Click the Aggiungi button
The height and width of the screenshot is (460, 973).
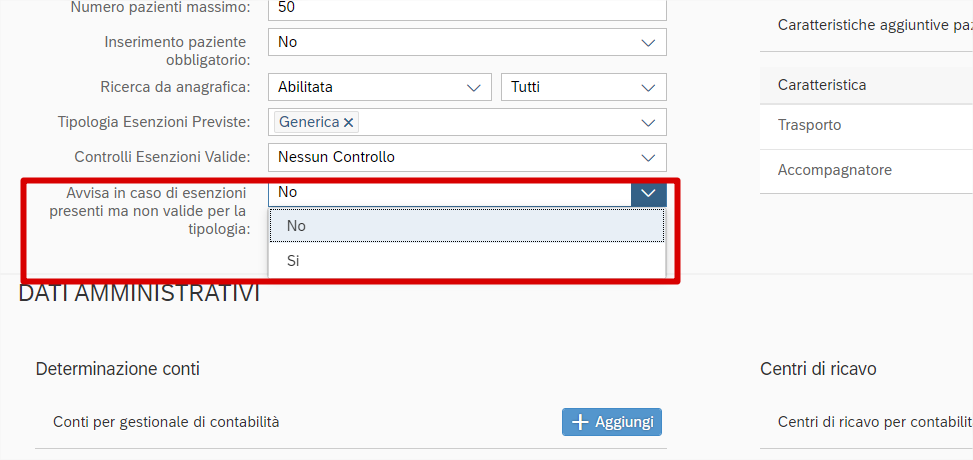point(612,422)
